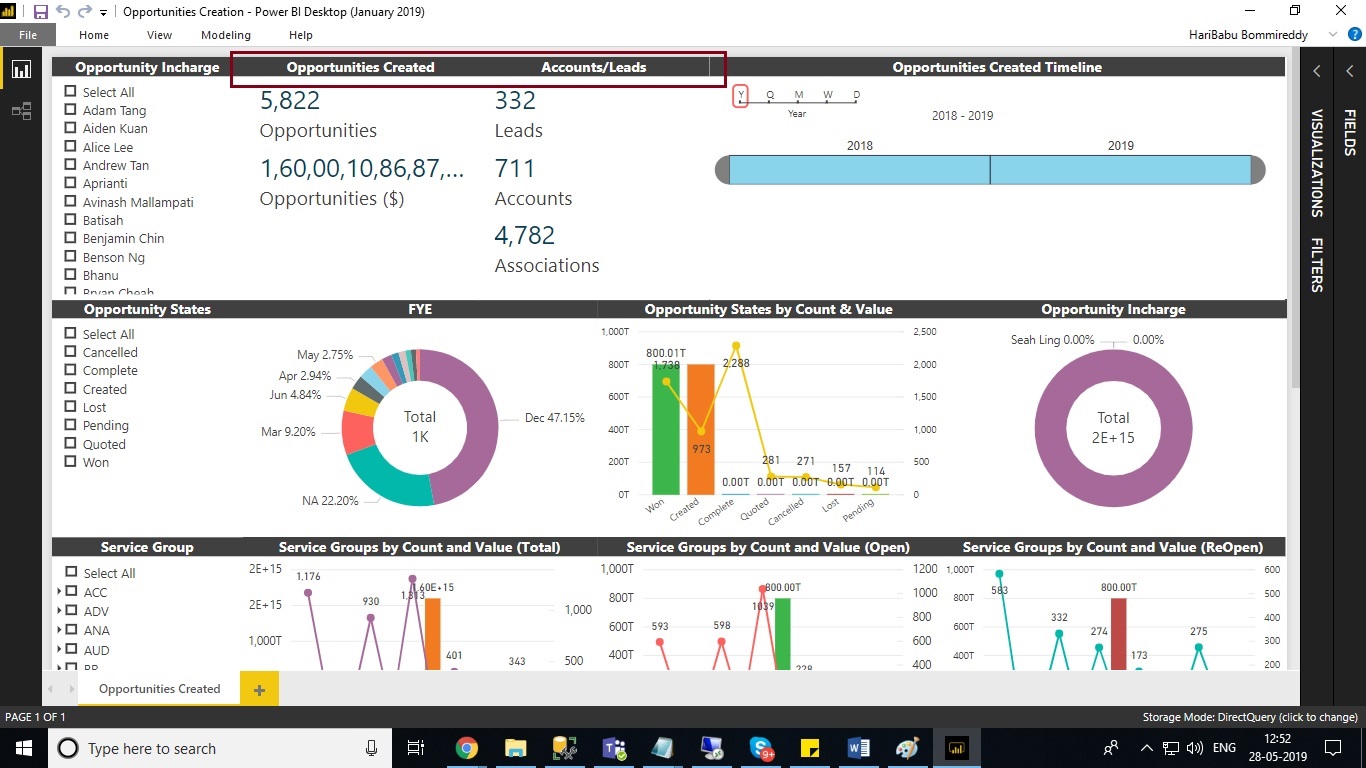Open the File menu
This screenshot has height=768, width=1366.
[x=28, y=35]
